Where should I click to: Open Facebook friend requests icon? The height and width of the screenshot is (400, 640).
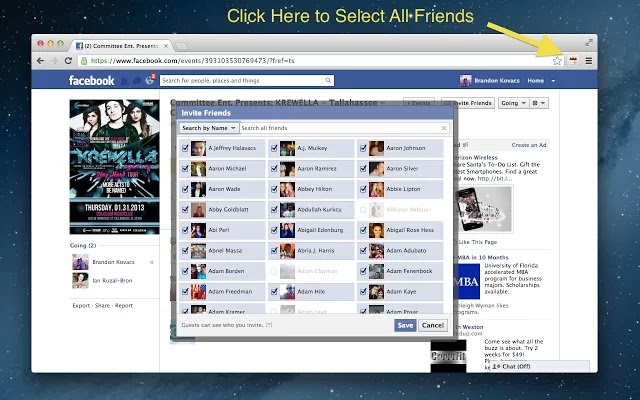pyautogui.click(x=124, y=81)
